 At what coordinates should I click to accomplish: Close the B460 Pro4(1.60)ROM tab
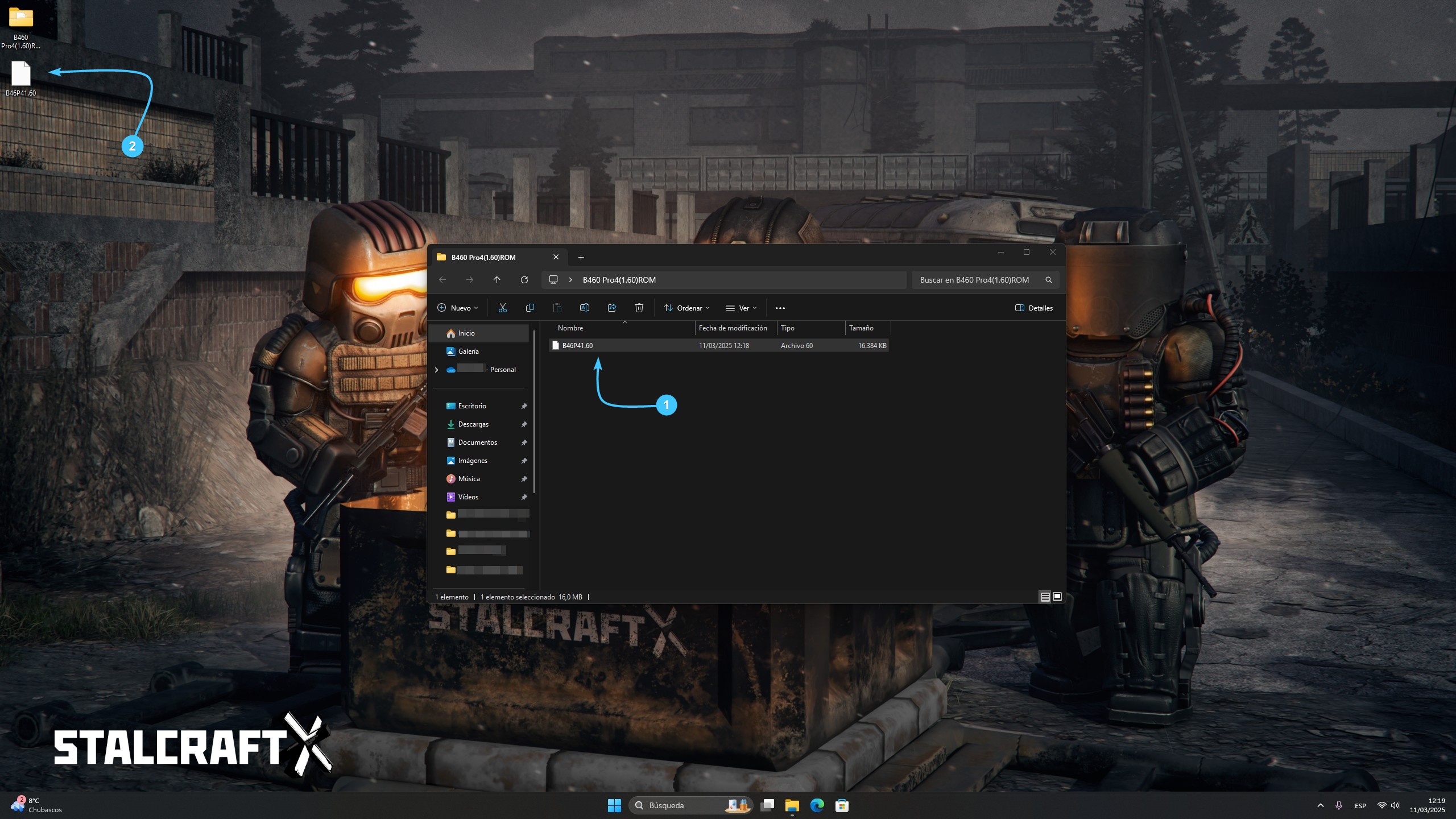556,257
